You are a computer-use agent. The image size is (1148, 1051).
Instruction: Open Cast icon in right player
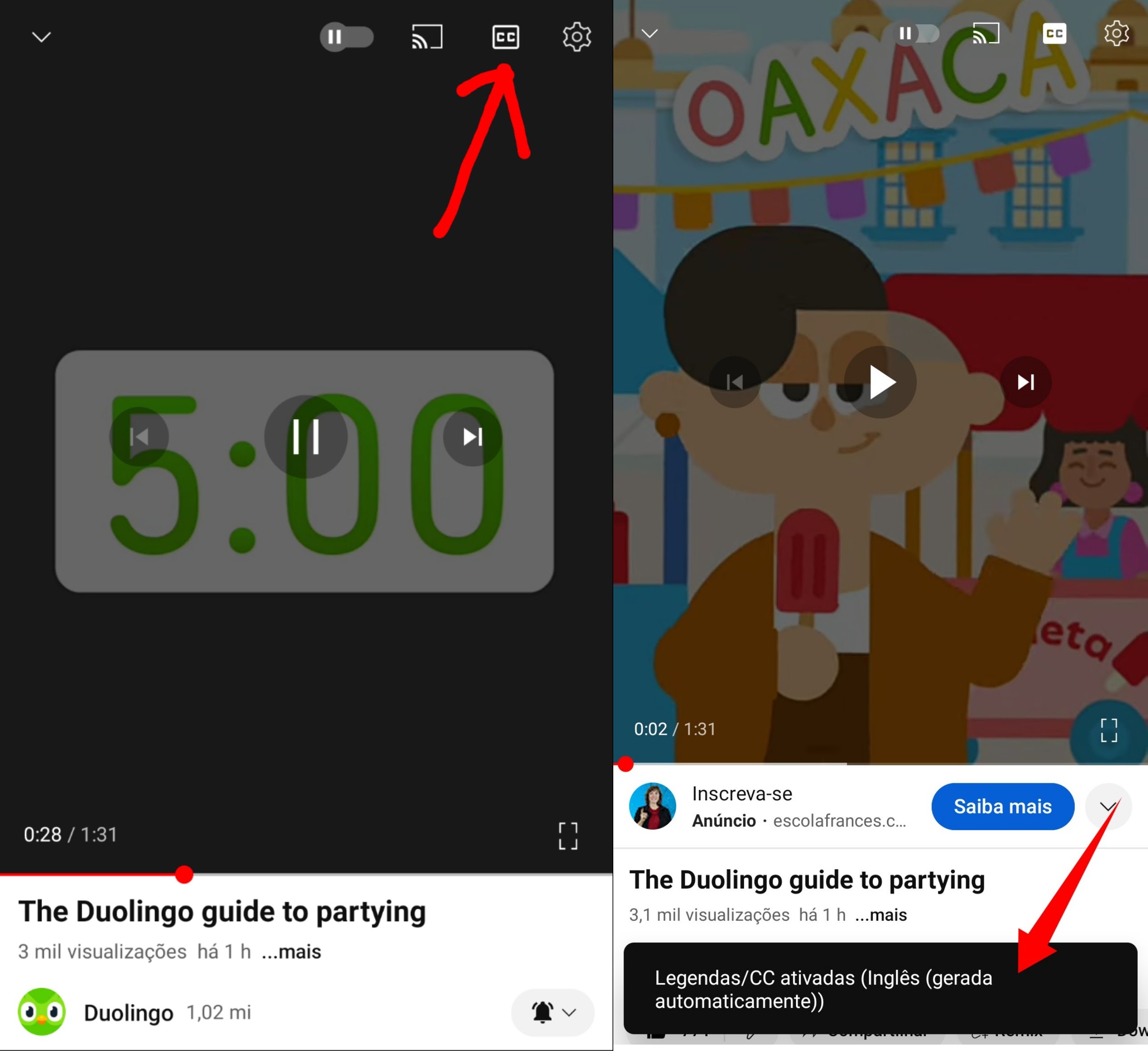(x=986, y=34)
